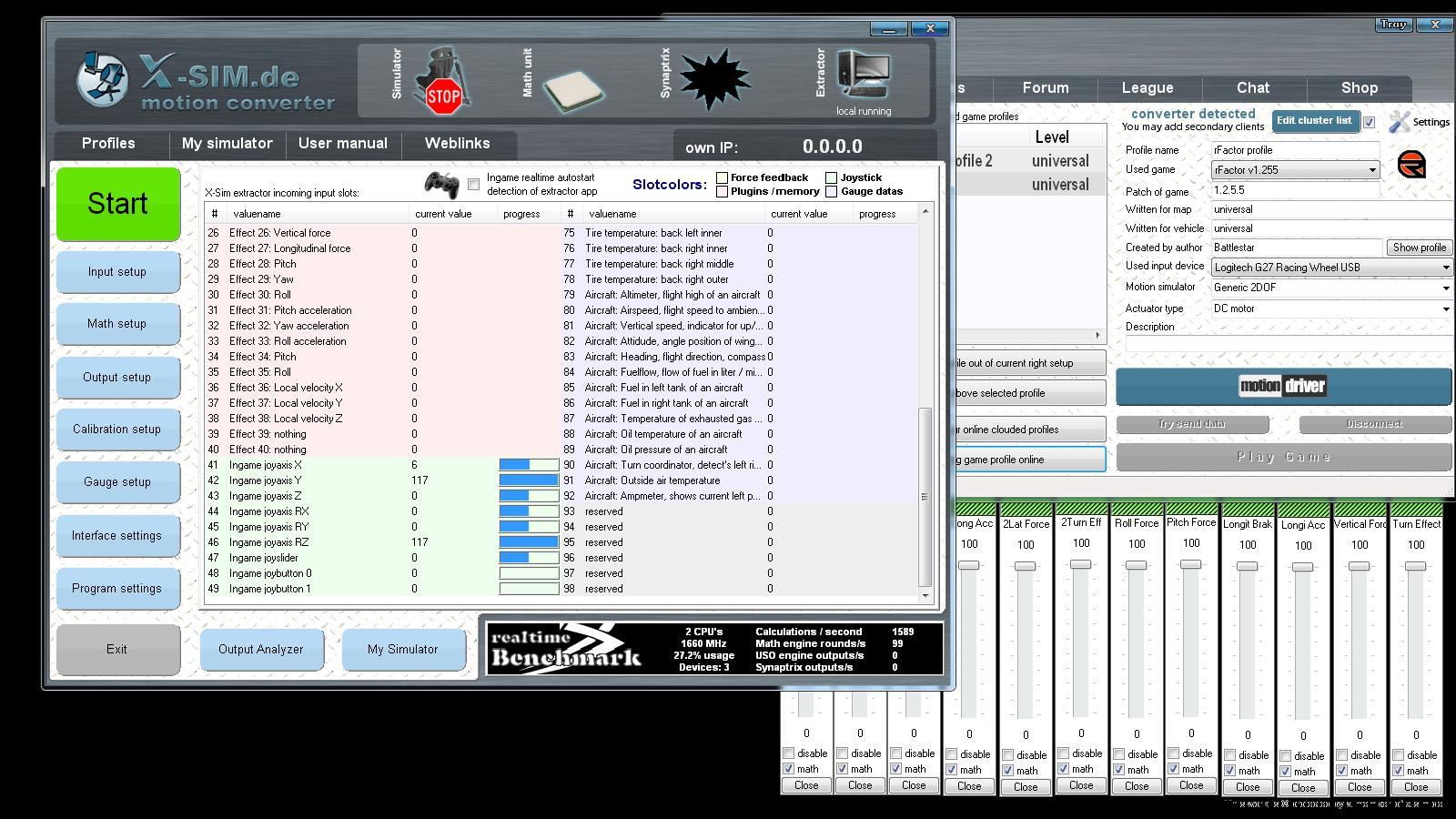Click the Roll Force slider handle
Viewport: 1456px width, 819px height.
pos(1136,566)
